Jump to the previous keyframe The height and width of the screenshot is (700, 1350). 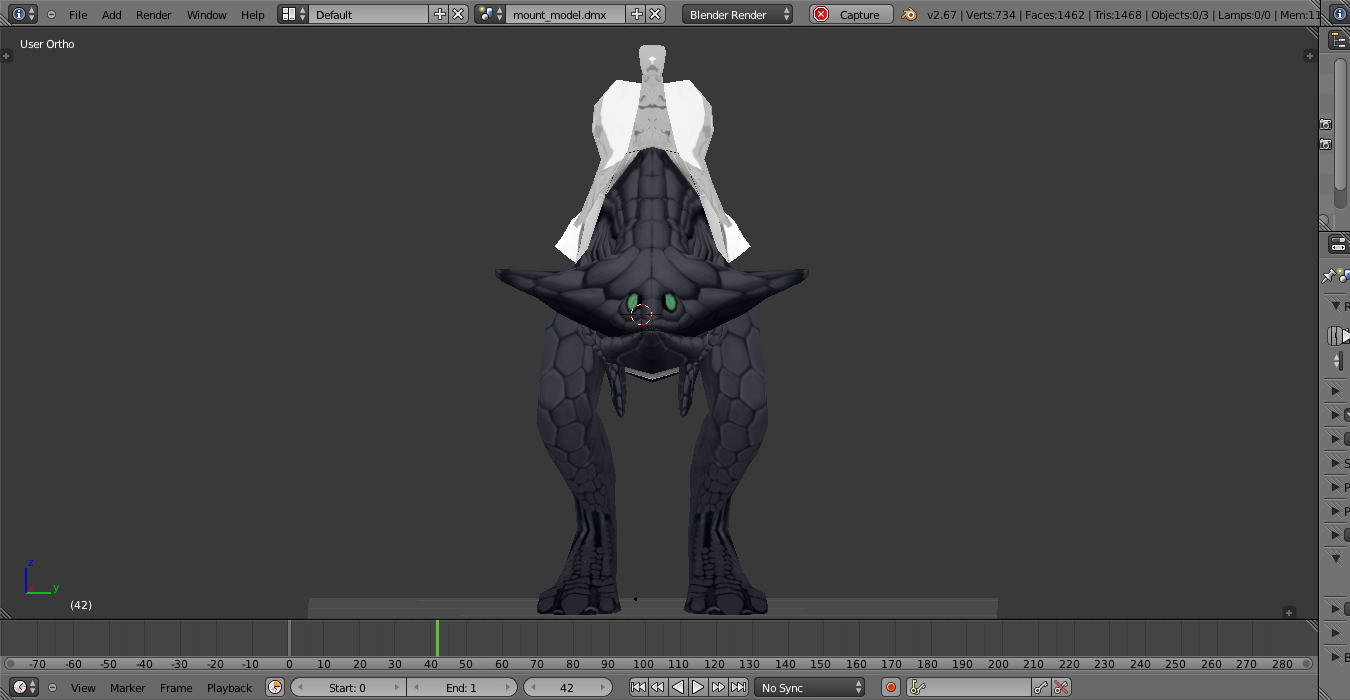(658, 687)
